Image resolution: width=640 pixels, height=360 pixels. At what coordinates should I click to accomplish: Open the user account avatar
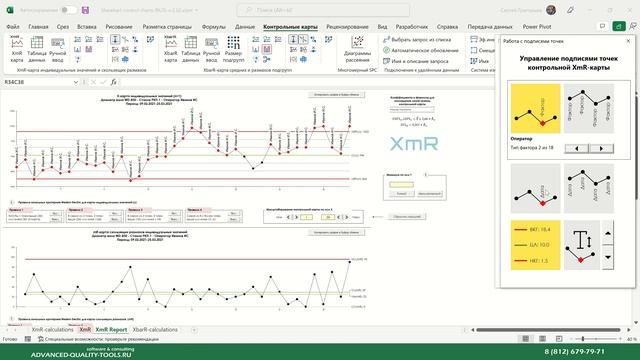(x=551, y=10)
